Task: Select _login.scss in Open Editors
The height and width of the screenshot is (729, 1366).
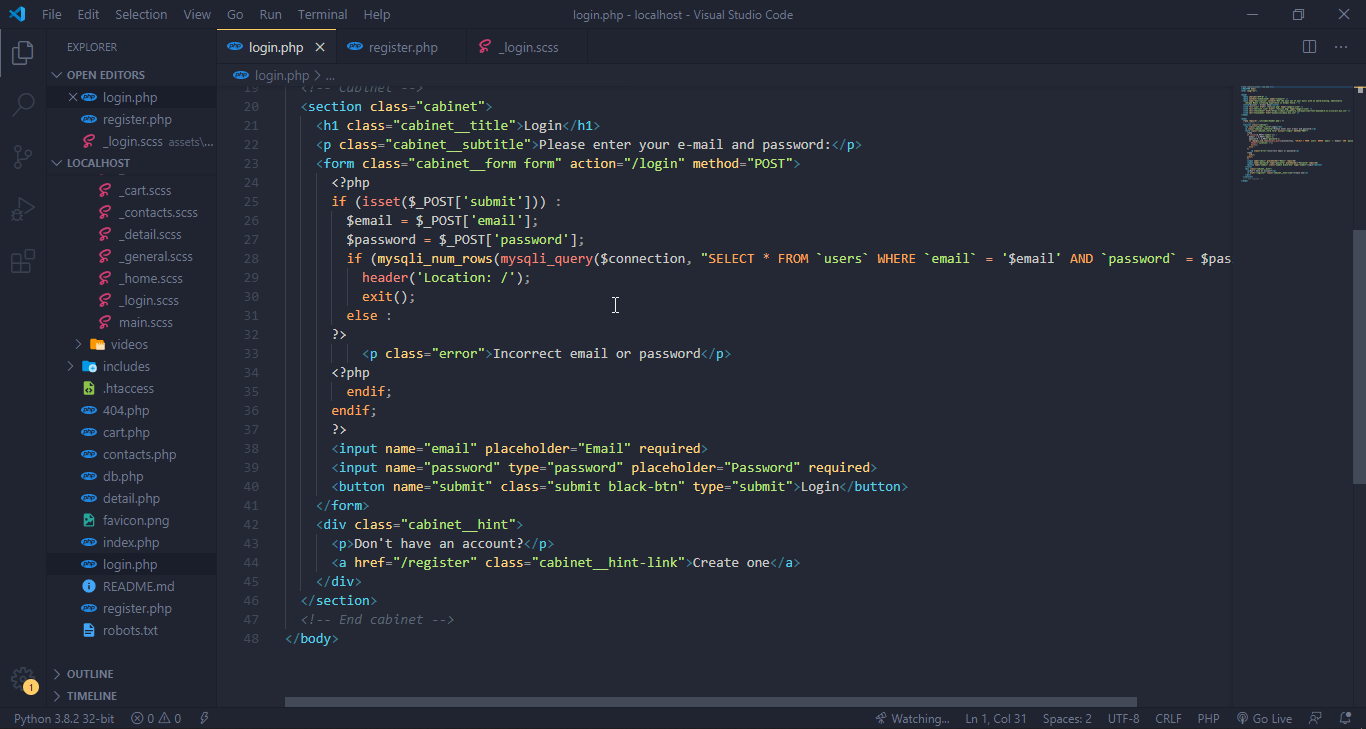Action: point(133,141)
